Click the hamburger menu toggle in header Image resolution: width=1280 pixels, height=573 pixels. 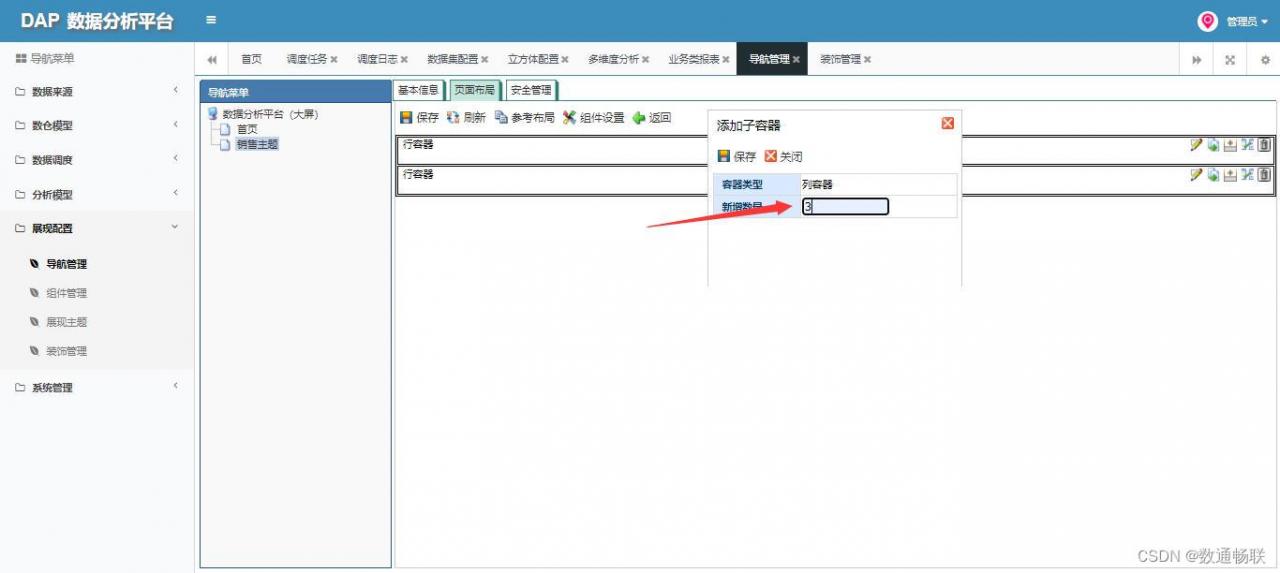210,20
